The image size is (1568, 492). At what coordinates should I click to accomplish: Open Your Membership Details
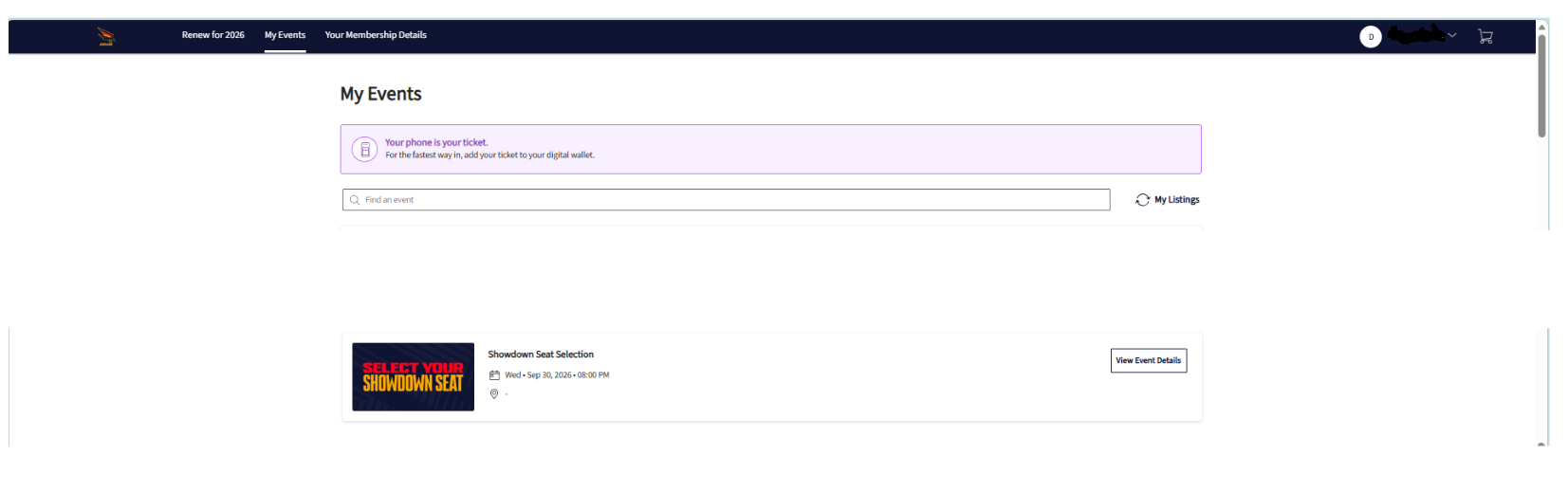click(376, 35)
